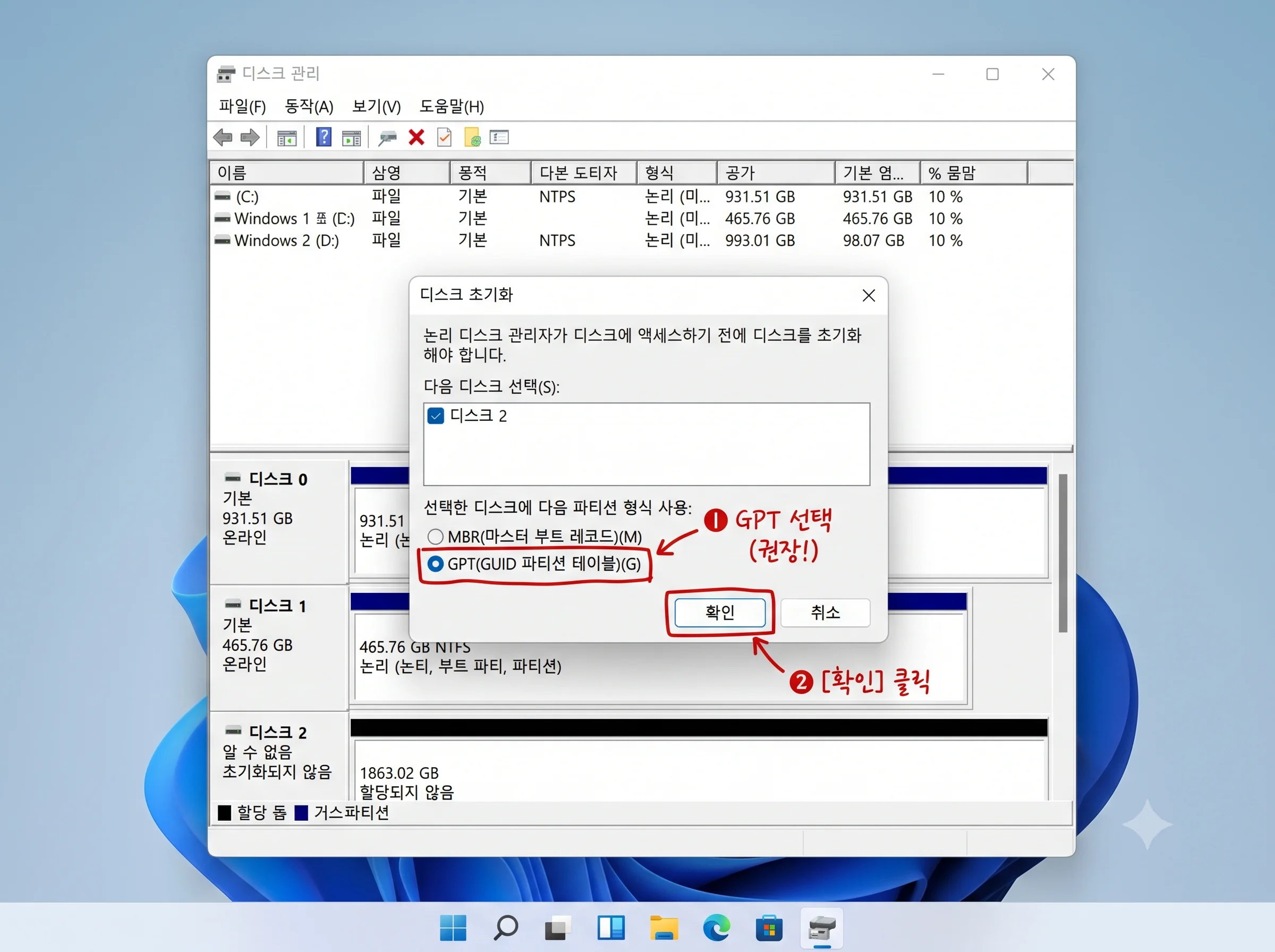Viewport: 1275px width, 952px height.
Task: Click the yellow folder refresh toolbar icon
Action: click(x=472, y=138)
